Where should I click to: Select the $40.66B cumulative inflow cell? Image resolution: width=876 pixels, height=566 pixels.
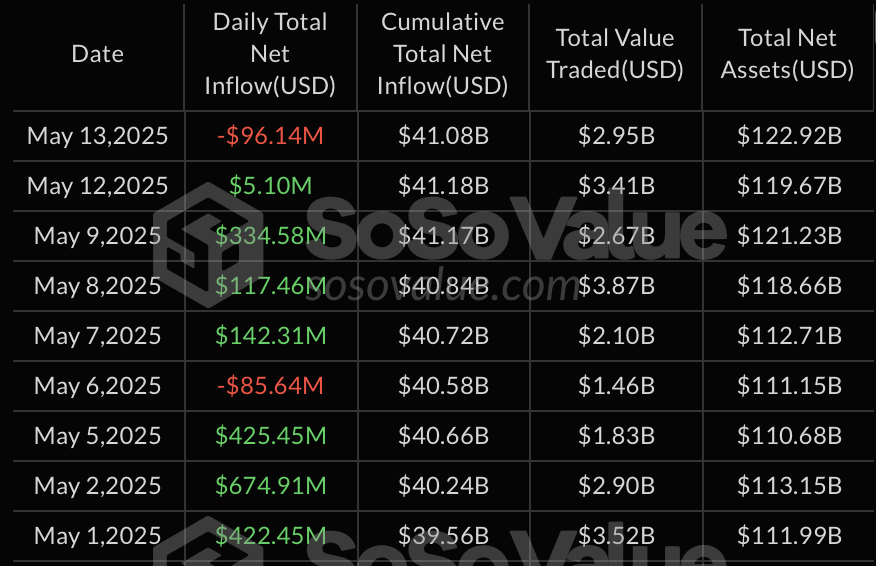[443, 436]
